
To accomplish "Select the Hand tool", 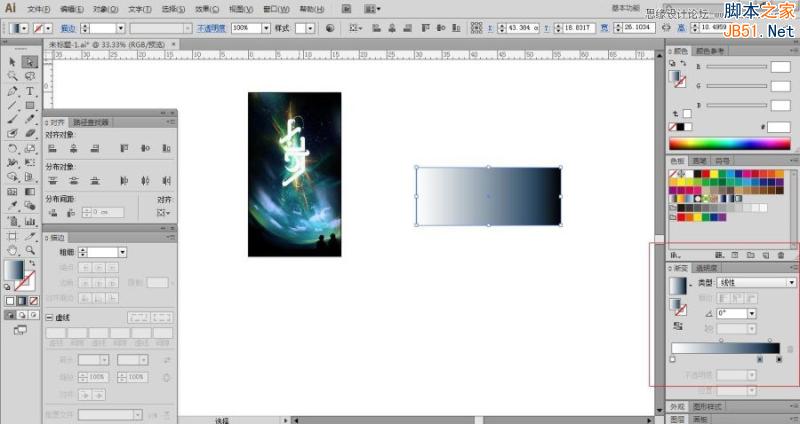I will pos(13,250).
